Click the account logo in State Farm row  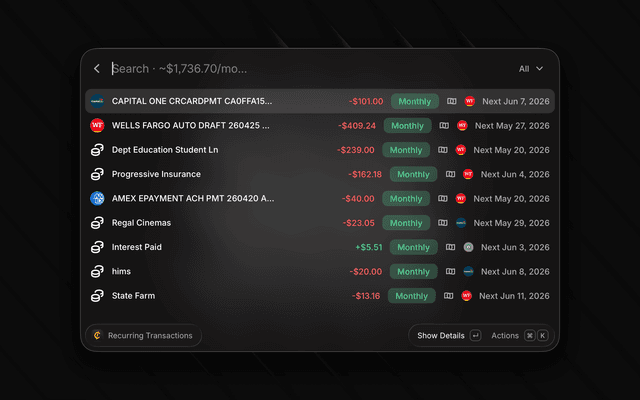(x=467, y=296)
